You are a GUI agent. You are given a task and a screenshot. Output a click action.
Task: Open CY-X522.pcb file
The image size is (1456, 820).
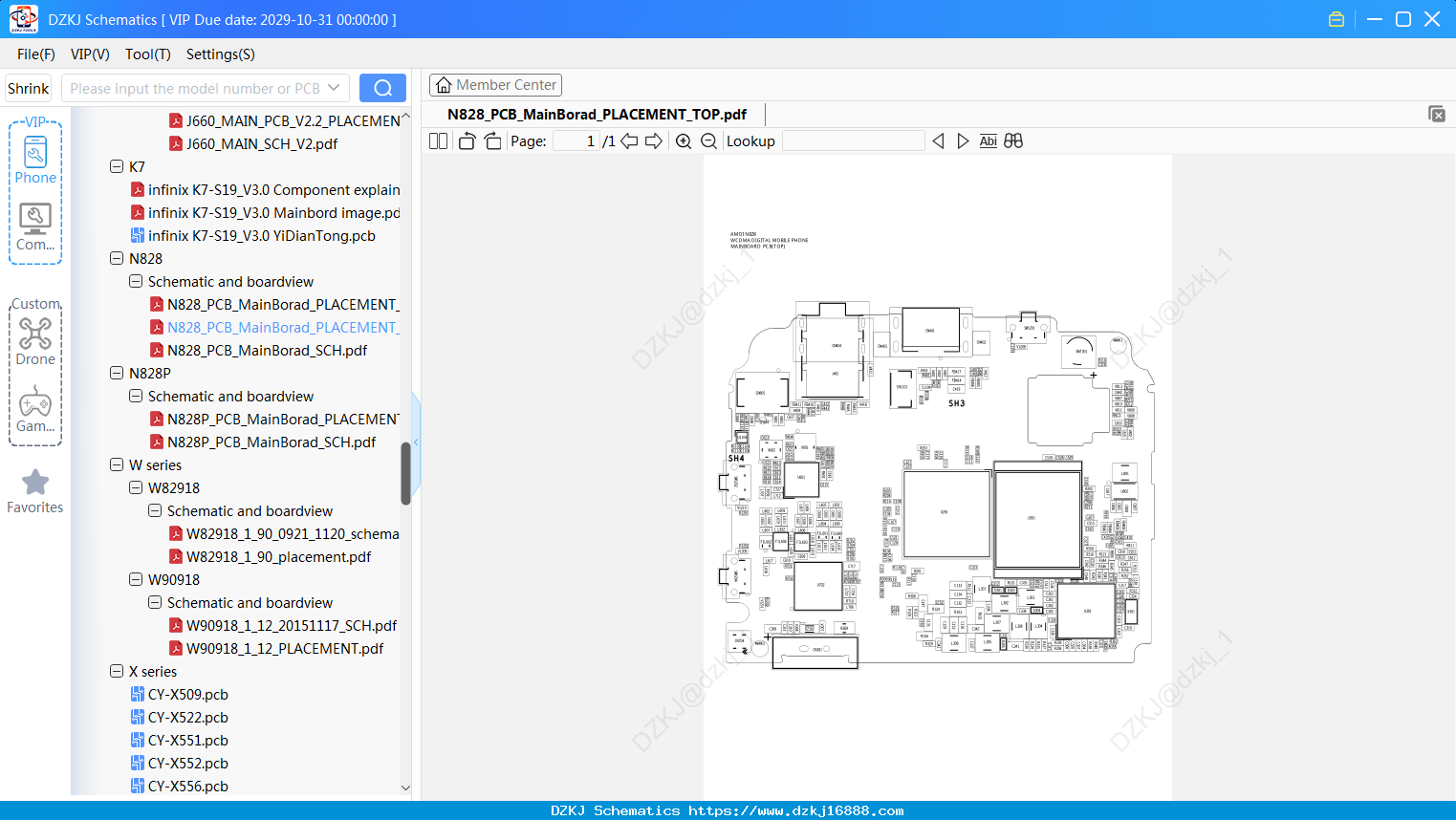[180, 717]
